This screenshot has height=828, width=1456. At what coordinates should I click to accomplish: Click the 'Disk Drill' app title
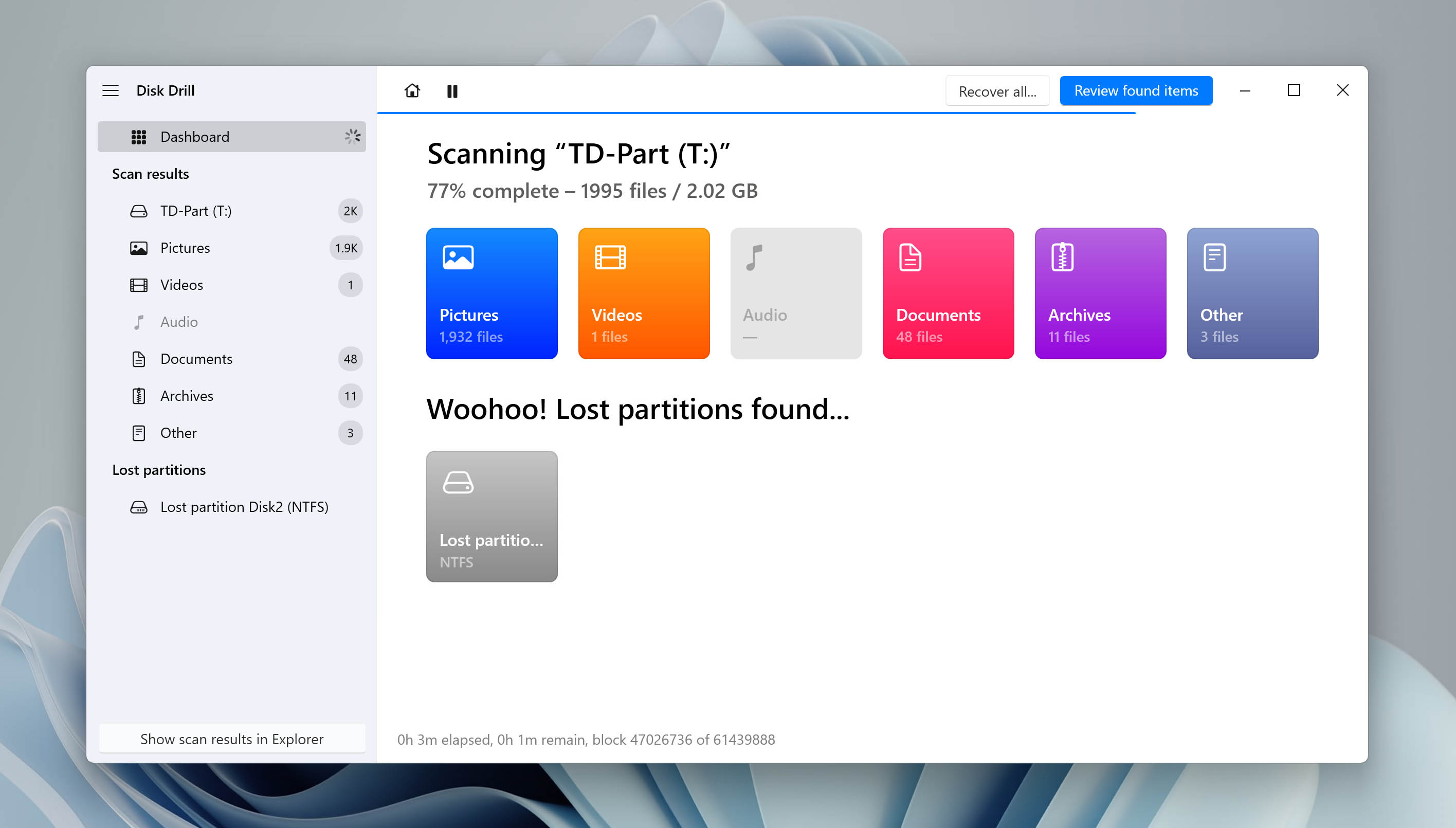166,90
